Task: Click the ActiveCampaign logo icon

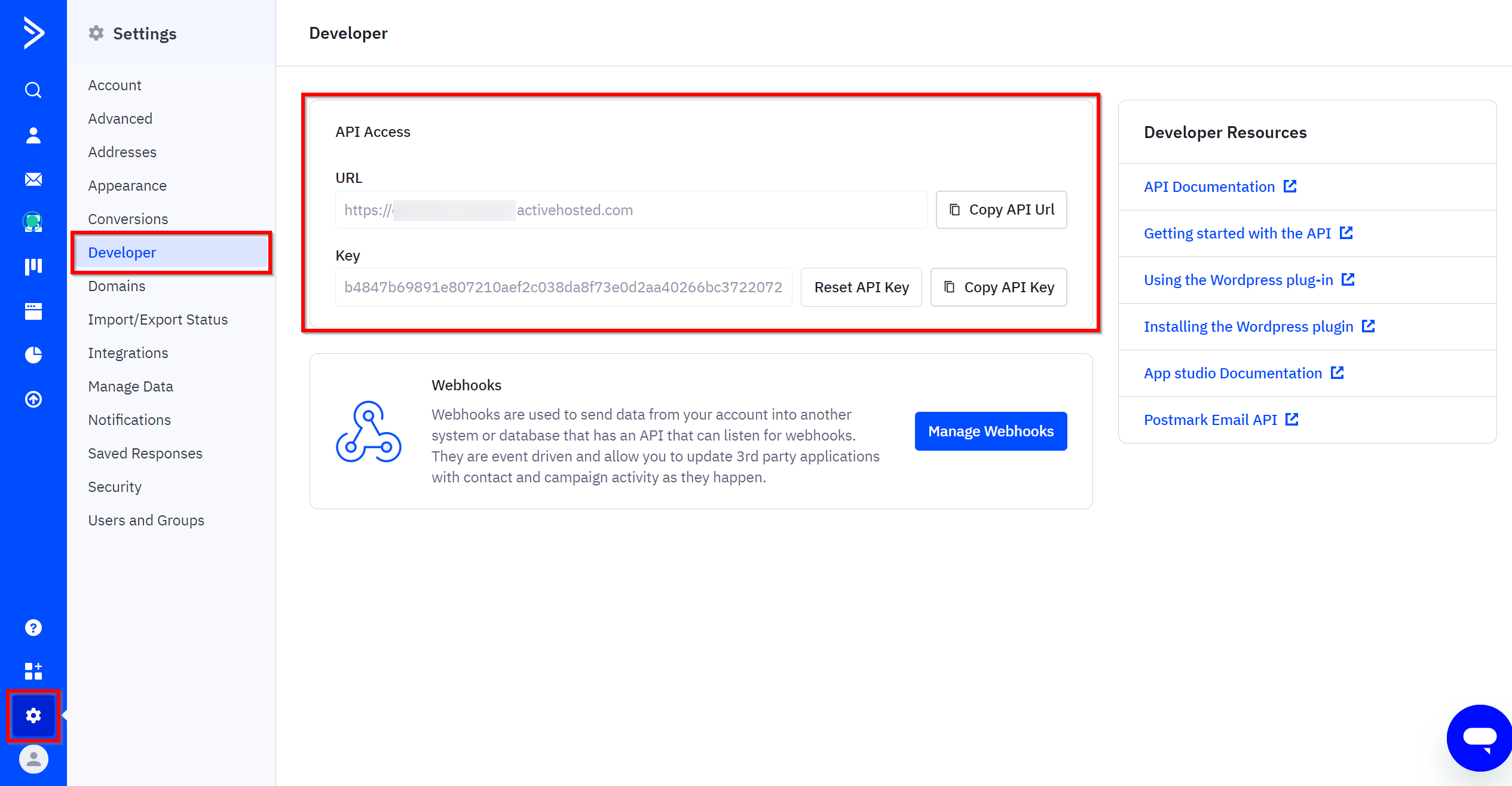Action: (x=33, y=32)
